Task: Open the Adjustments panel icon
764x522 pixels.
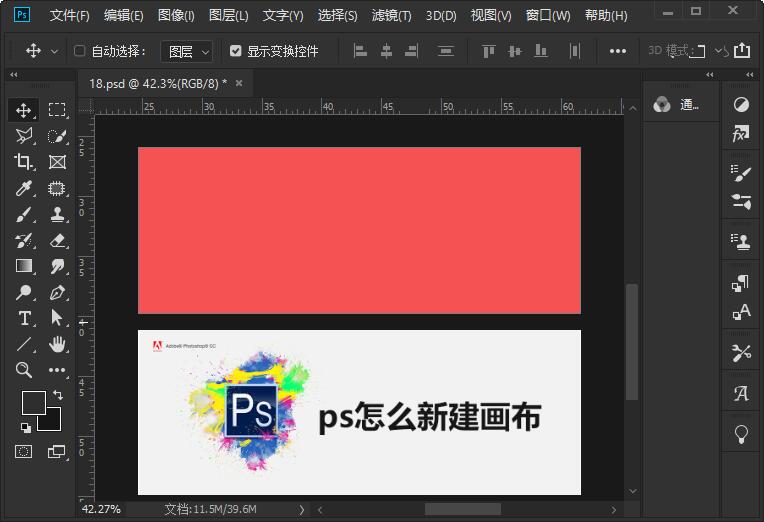Action: click(x=741, y=104)
